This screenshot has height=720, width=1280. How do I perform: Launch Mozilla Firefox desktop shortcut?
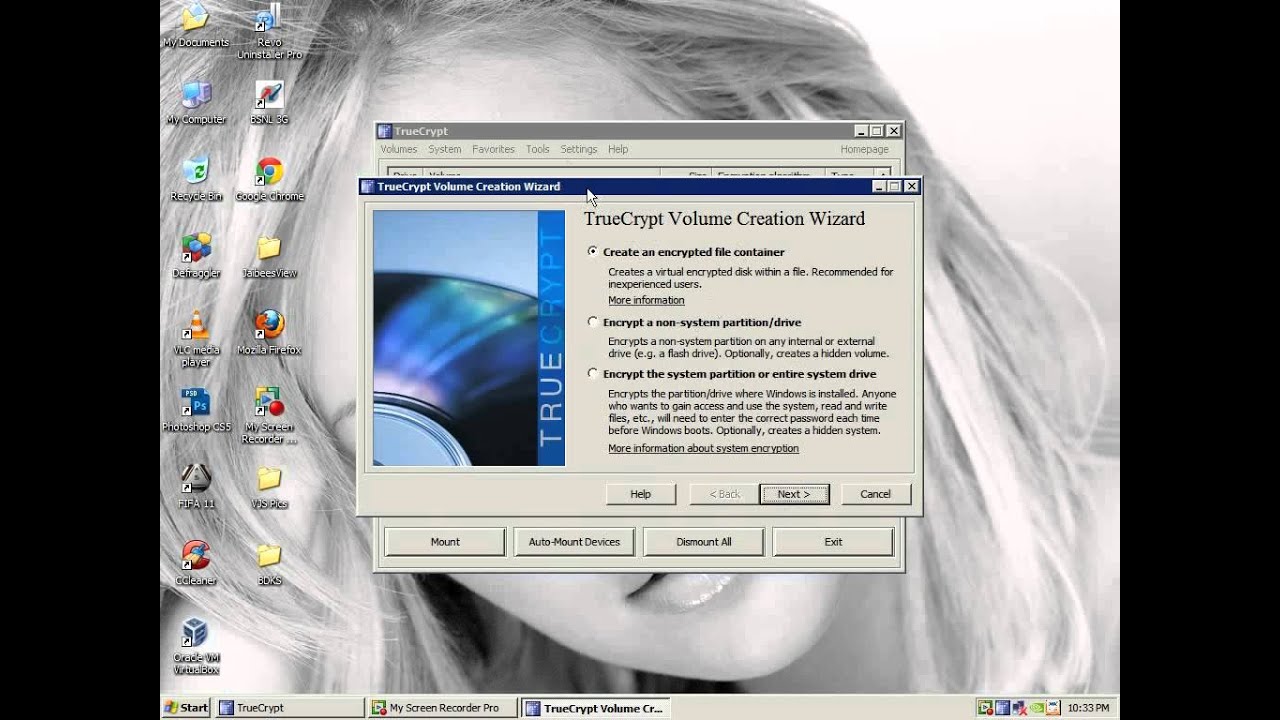269,332
